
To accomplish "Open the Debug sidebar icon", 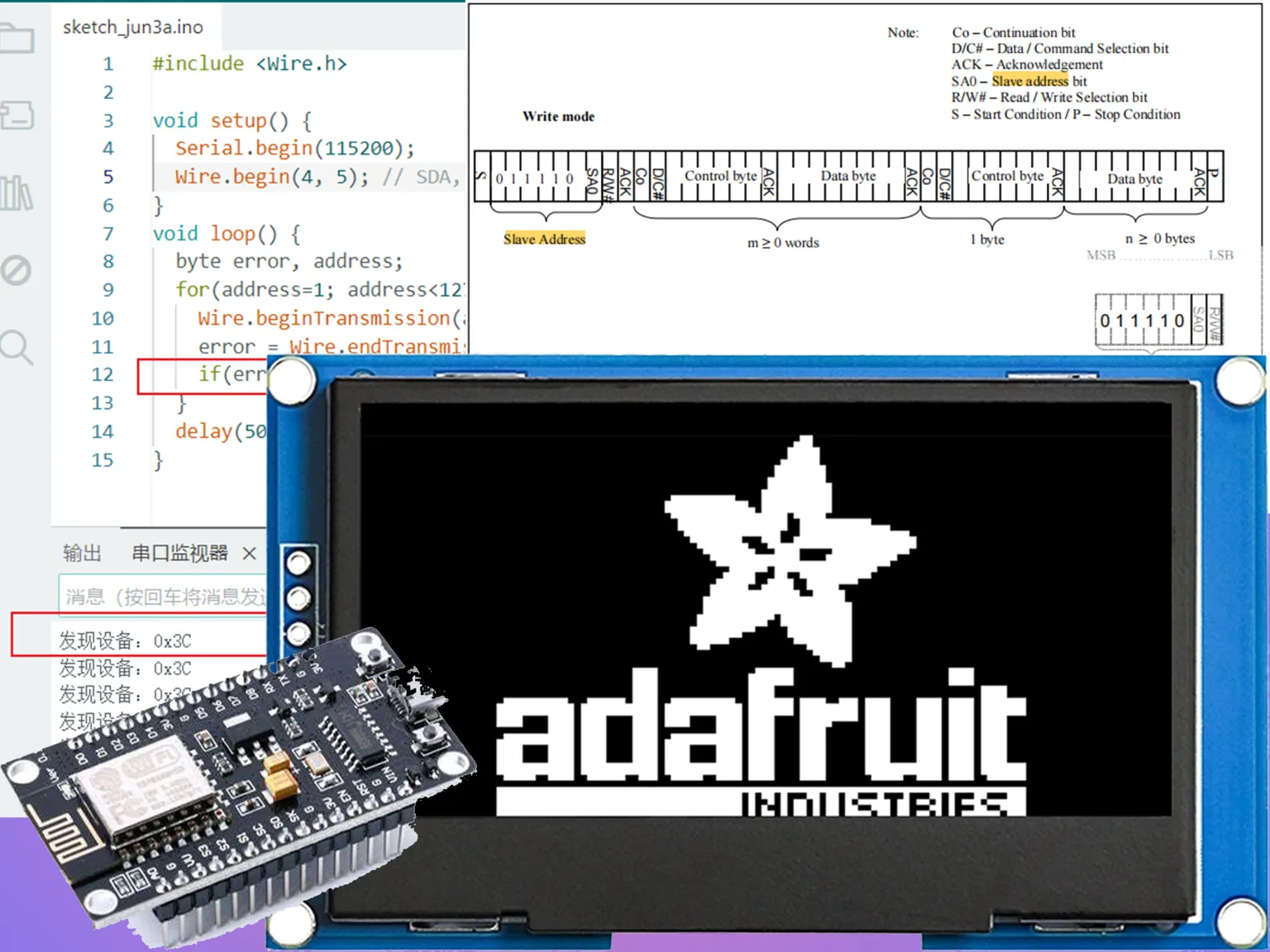I will pyautogui.click(x=15, y=270).
